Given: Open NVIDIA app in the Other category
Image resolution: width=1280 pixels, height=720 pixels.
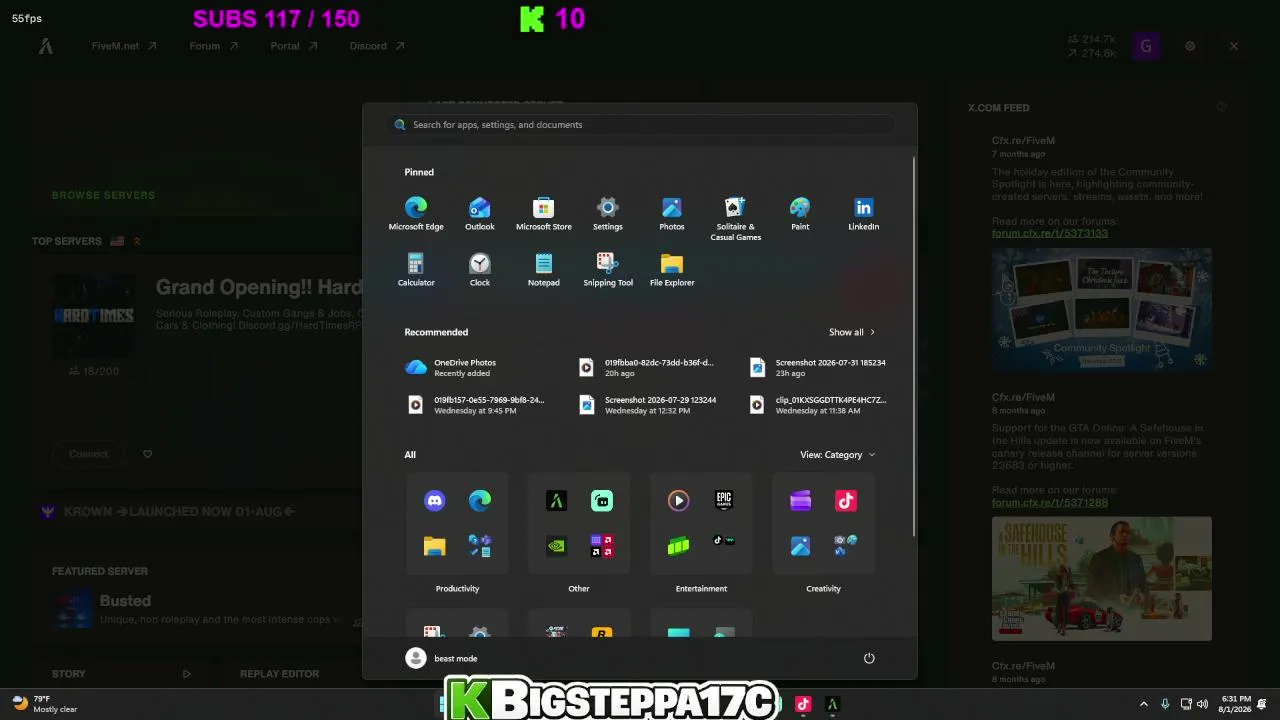Looking at the screenshot, I should coord(557,546).
